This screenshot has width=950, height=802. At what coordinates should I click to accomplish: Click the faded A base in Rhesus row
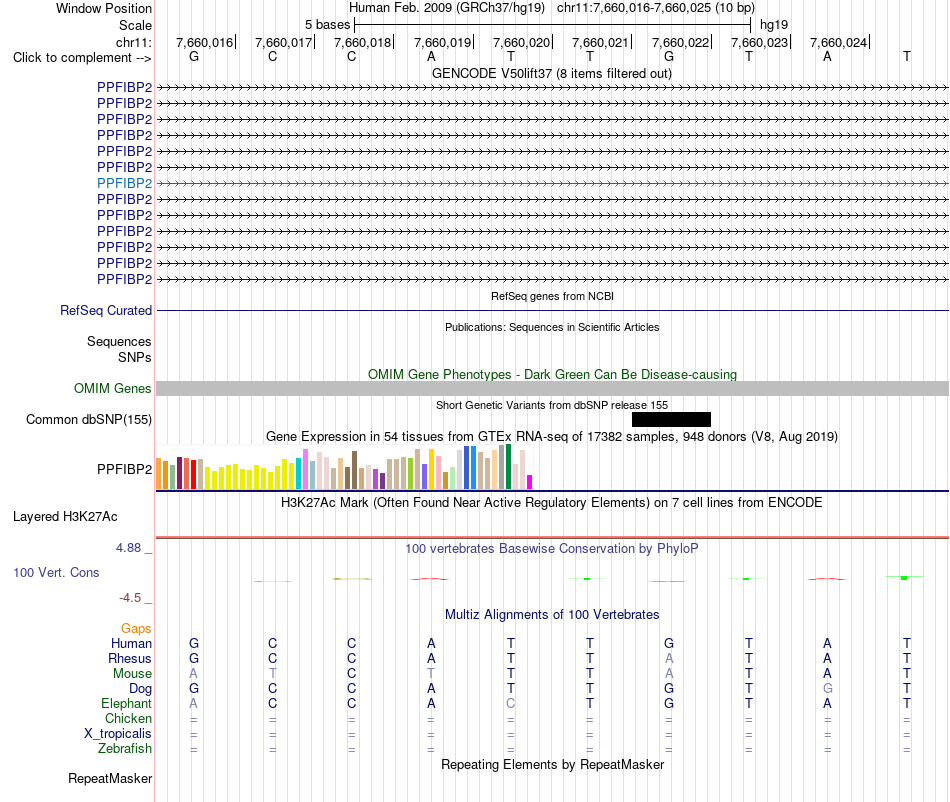coord(669,658)
